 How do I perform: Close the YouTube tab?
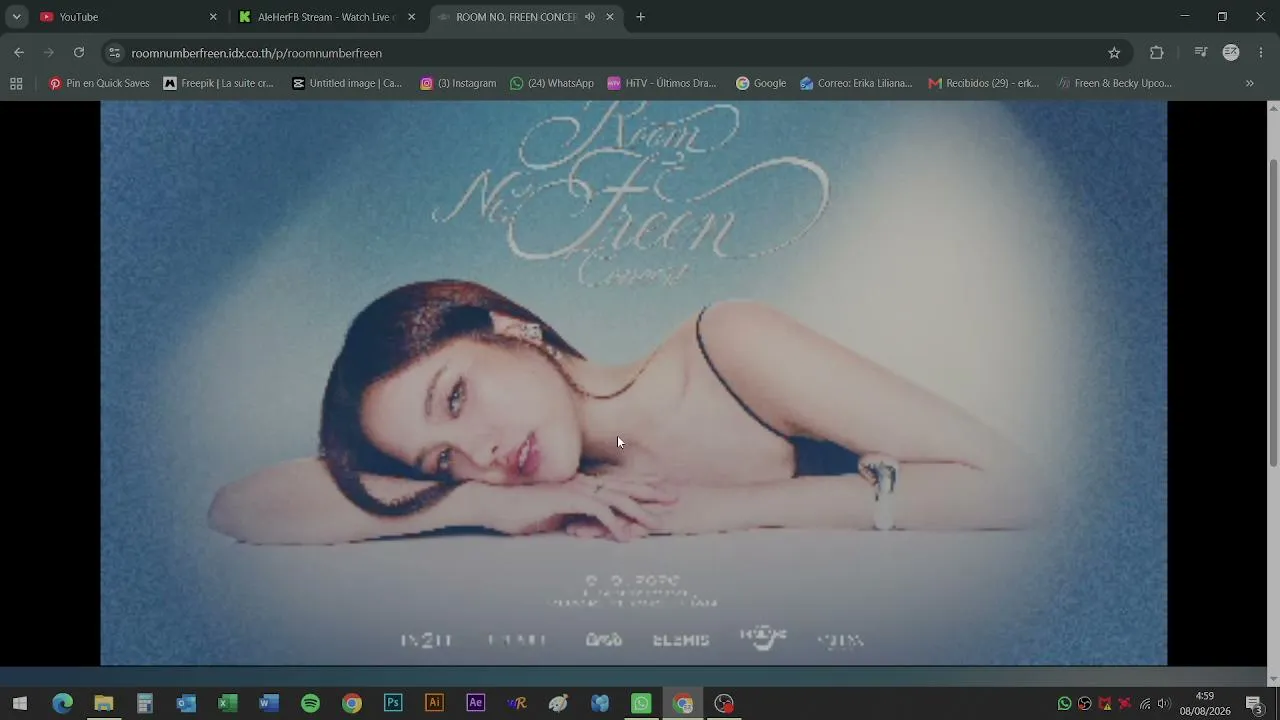[213, 17]
